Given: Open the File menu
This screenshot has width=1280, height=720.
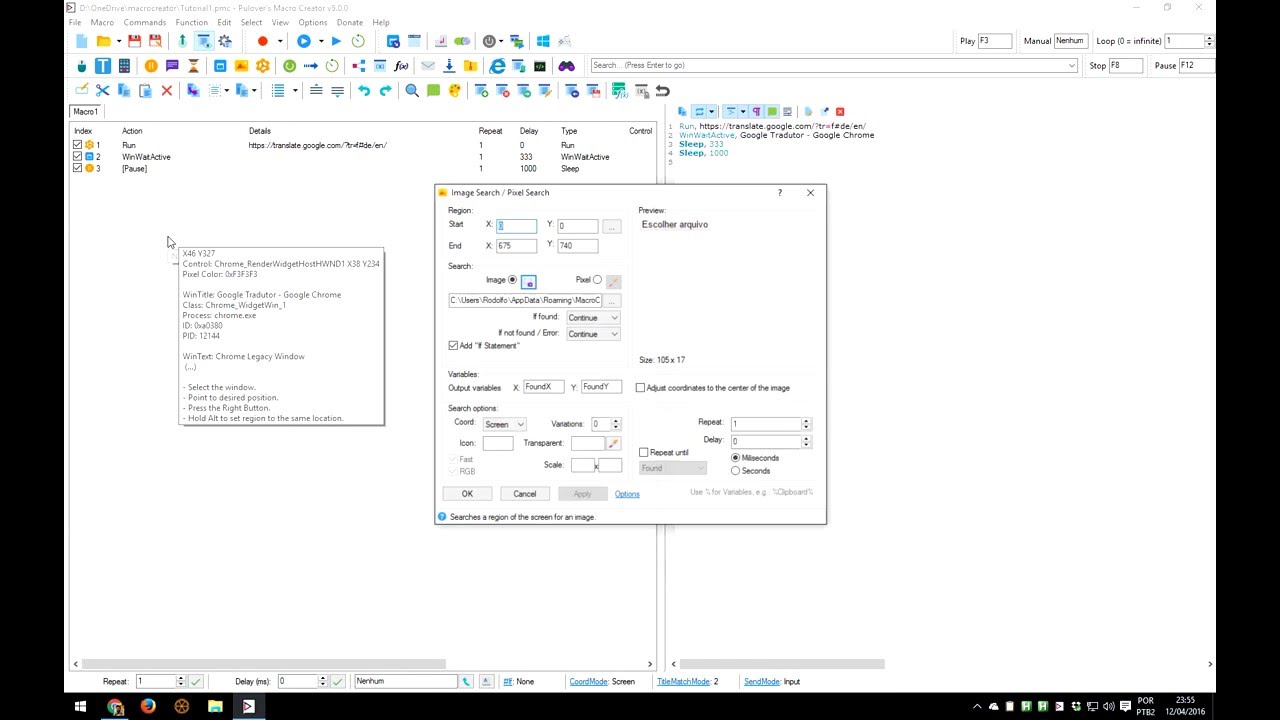Looking at the screenshot, I should coord(75,22).
